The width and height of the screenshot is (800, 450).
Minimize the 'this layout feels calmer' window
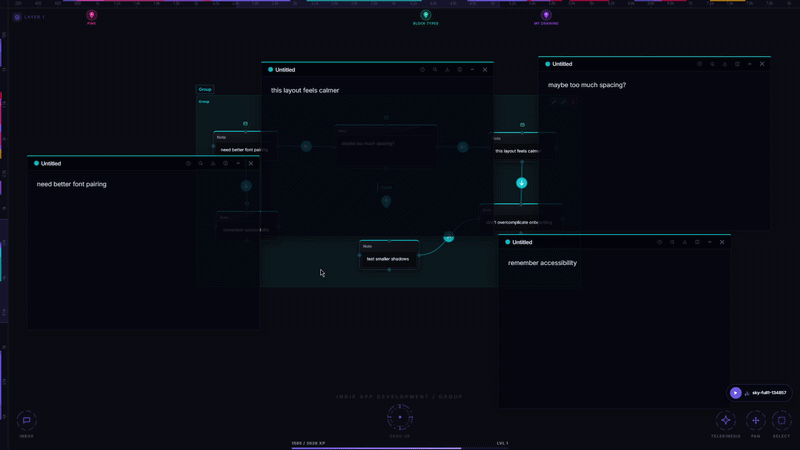[472, 70]
